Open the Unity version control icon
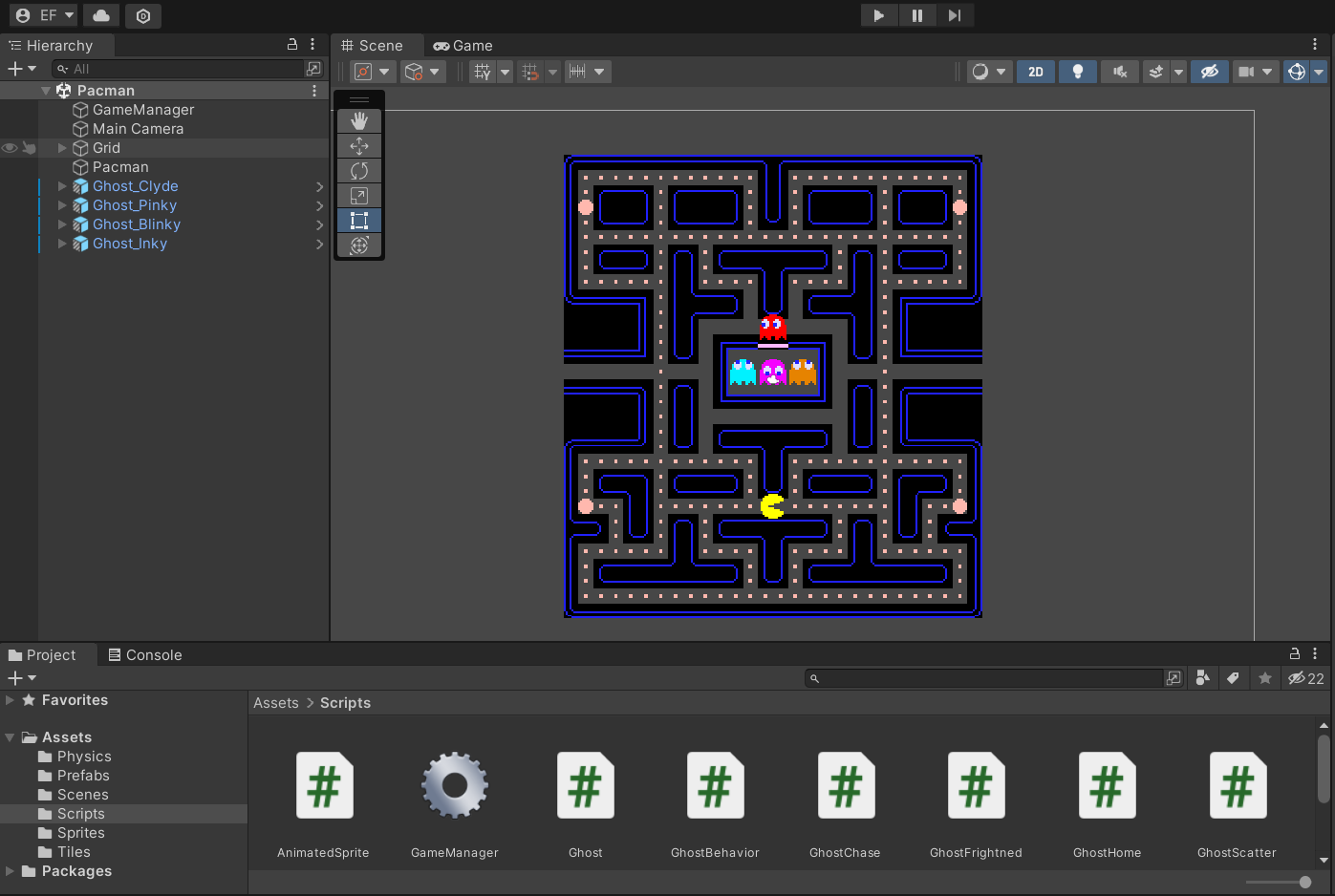The height and width of the screenshot is (896, 1335). 143,15
